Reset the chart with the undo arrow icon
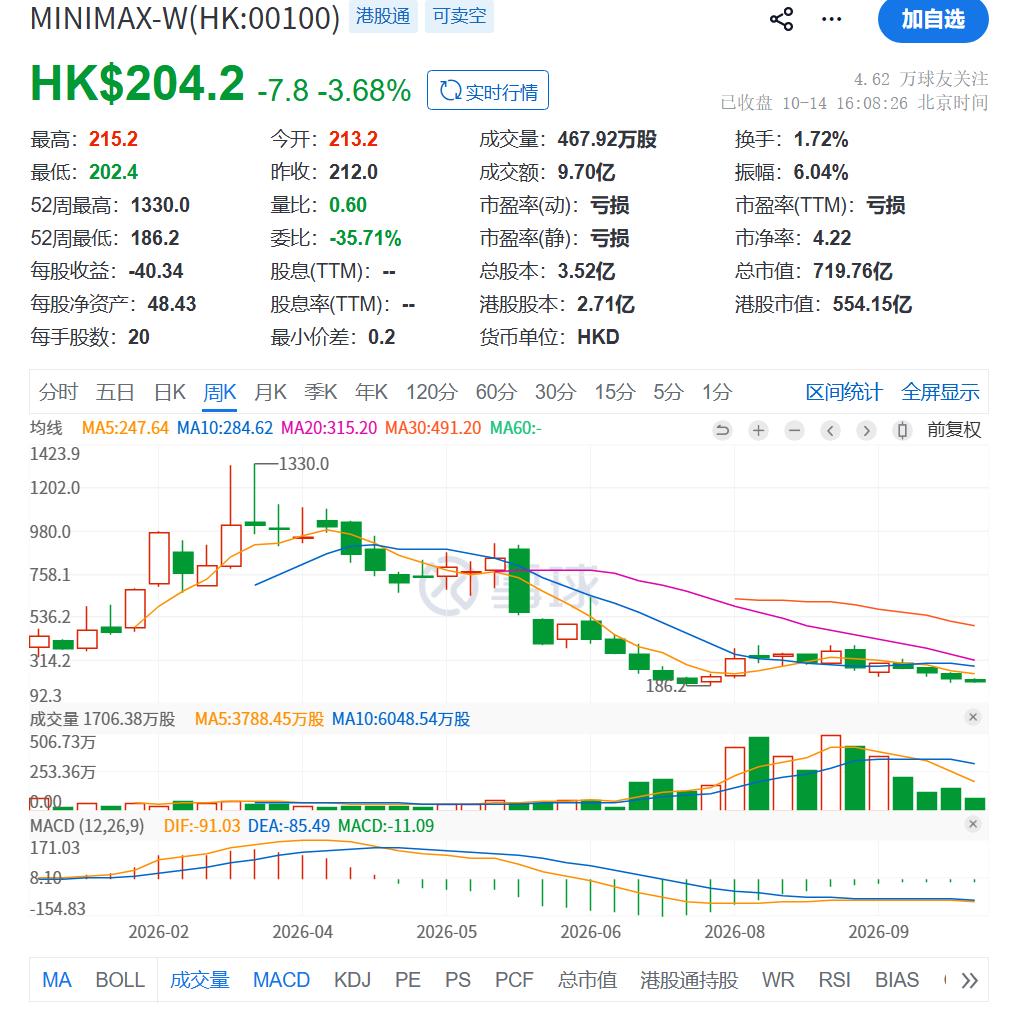 tap(722, 430)
